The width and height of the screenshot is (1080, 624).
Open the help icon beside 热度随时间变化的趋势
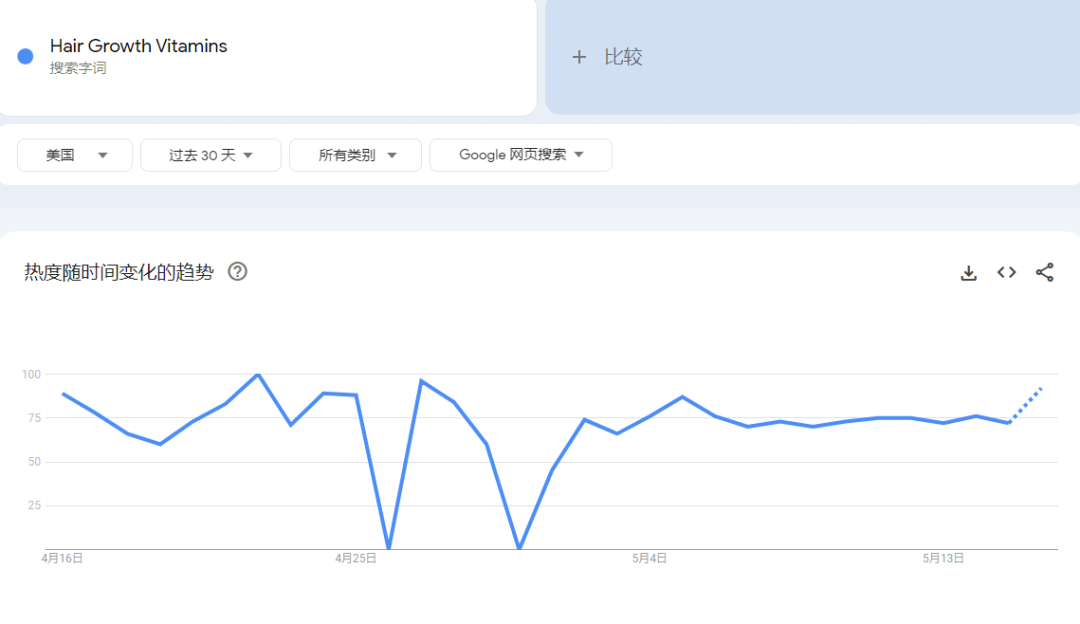[237, 271]
